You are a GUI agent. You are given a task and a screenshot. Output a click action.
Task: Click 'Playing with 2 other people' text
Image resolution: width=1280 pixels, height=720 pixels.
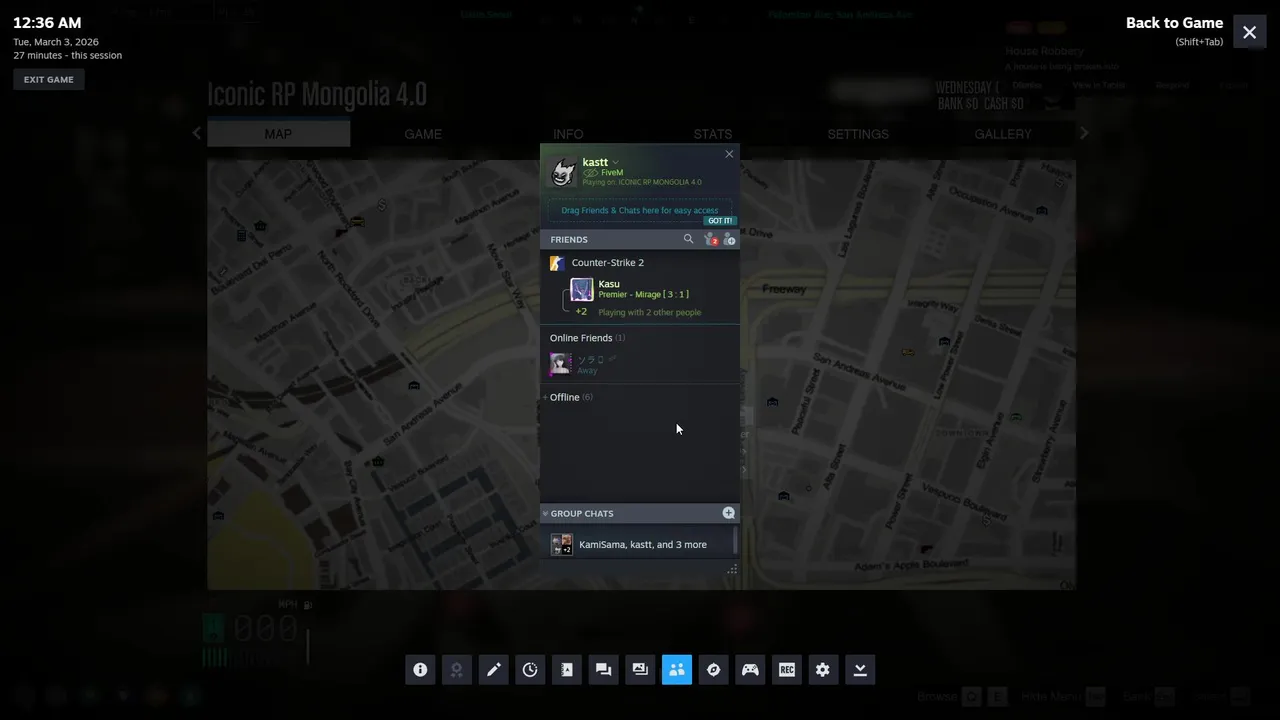(650, 312)
